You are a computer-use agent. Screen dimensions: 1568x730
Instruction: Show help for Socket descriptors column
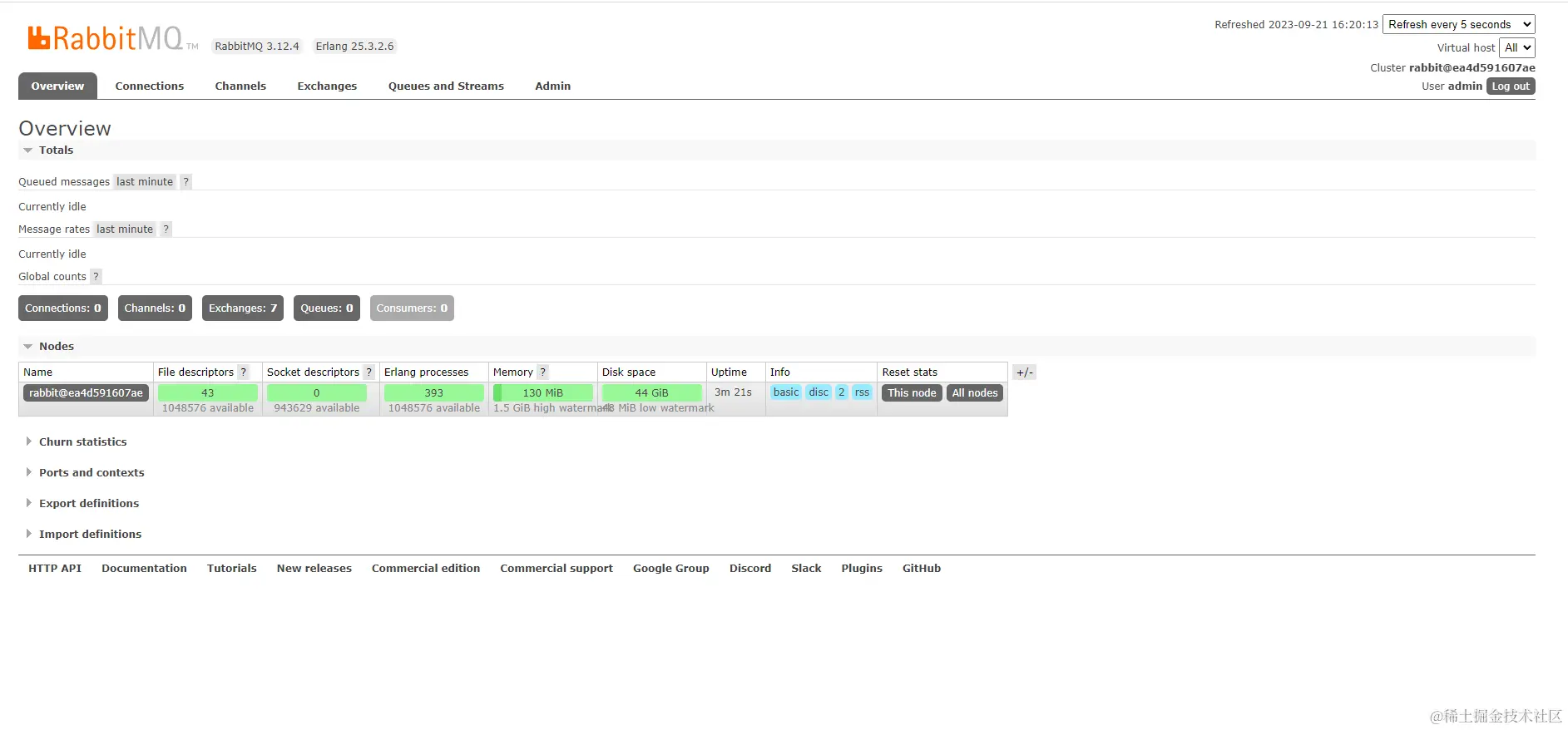click(x=369, y=372)
